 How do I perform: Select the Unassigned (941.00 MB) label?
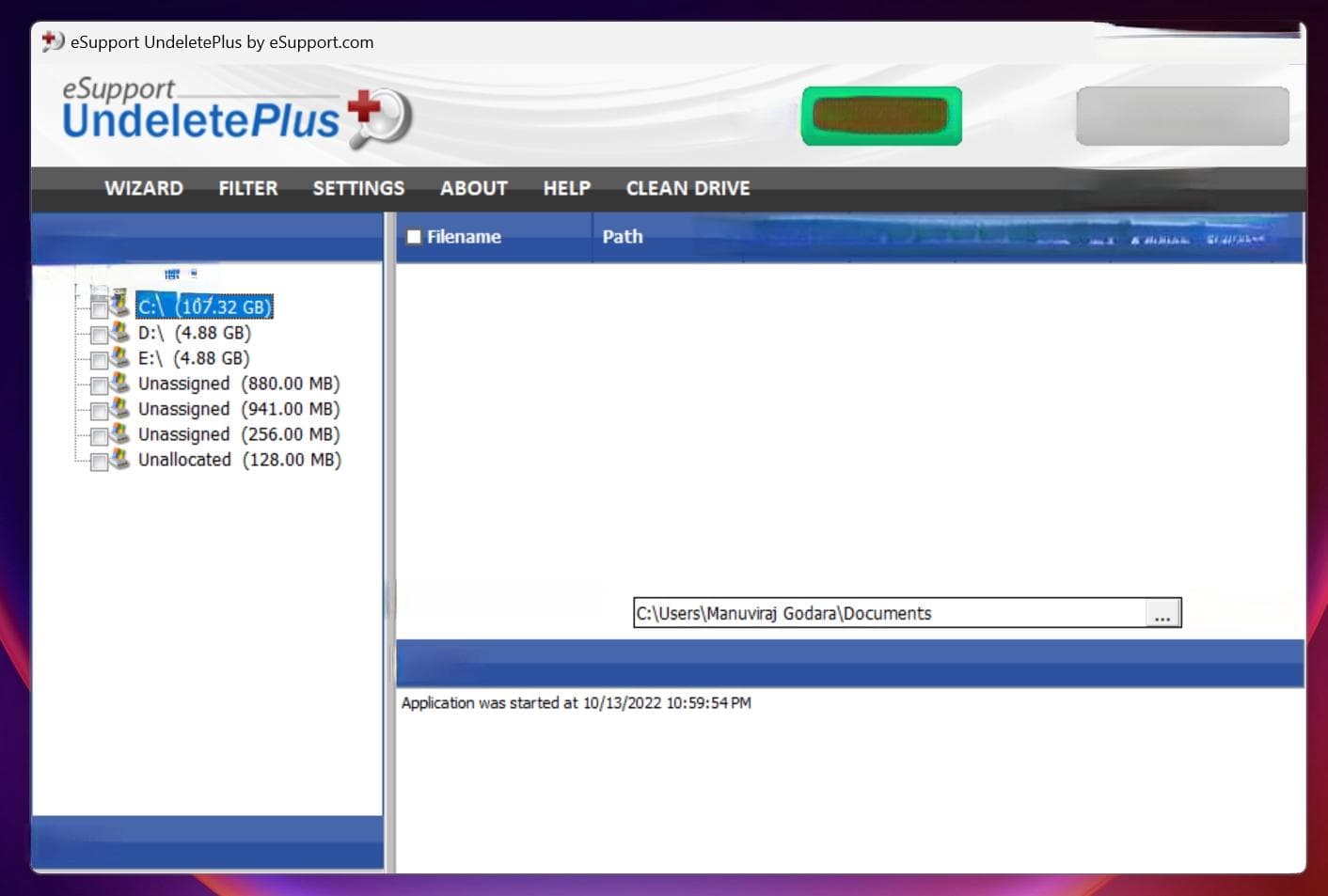point(239,409)
